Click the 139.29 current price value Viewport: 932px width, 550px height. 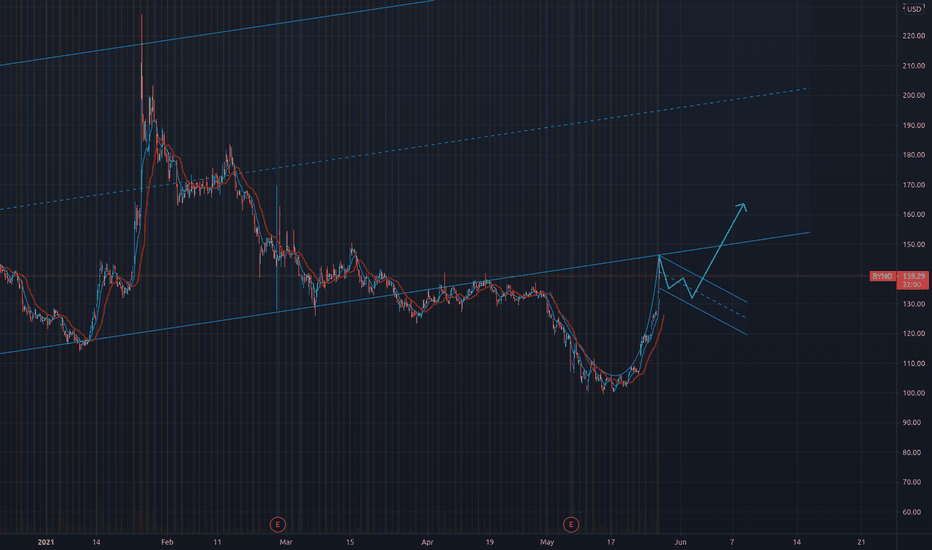point(913,276)
